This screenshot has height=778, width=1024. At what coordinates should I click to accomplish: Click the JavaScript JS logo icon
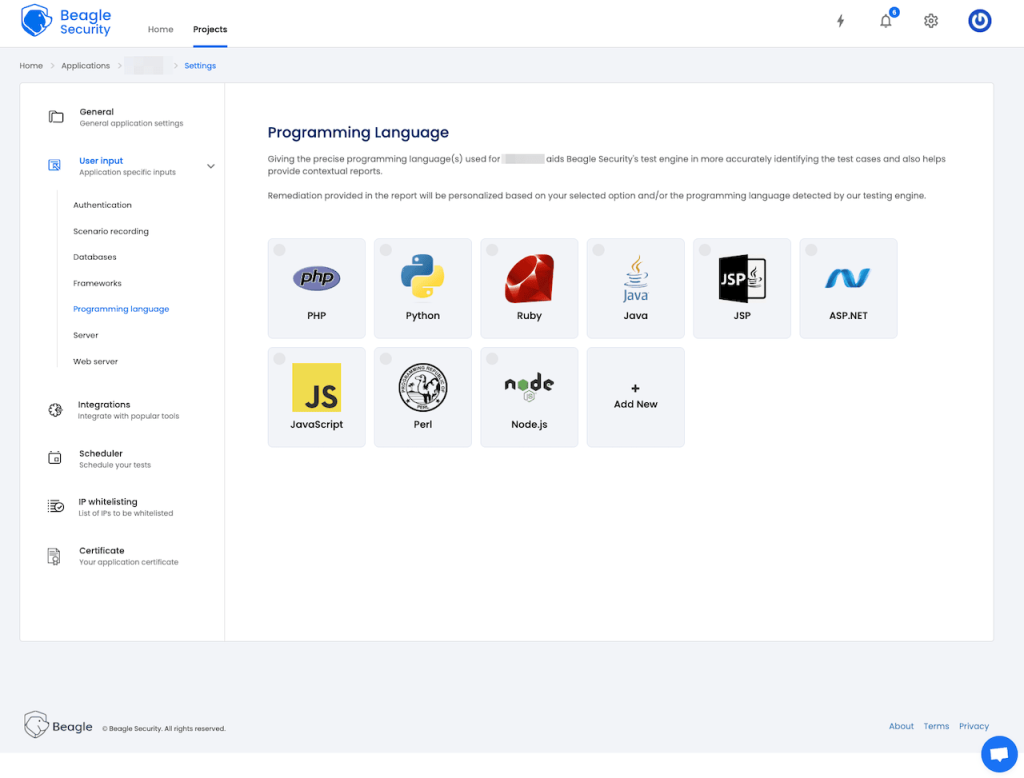click(316, 387)
